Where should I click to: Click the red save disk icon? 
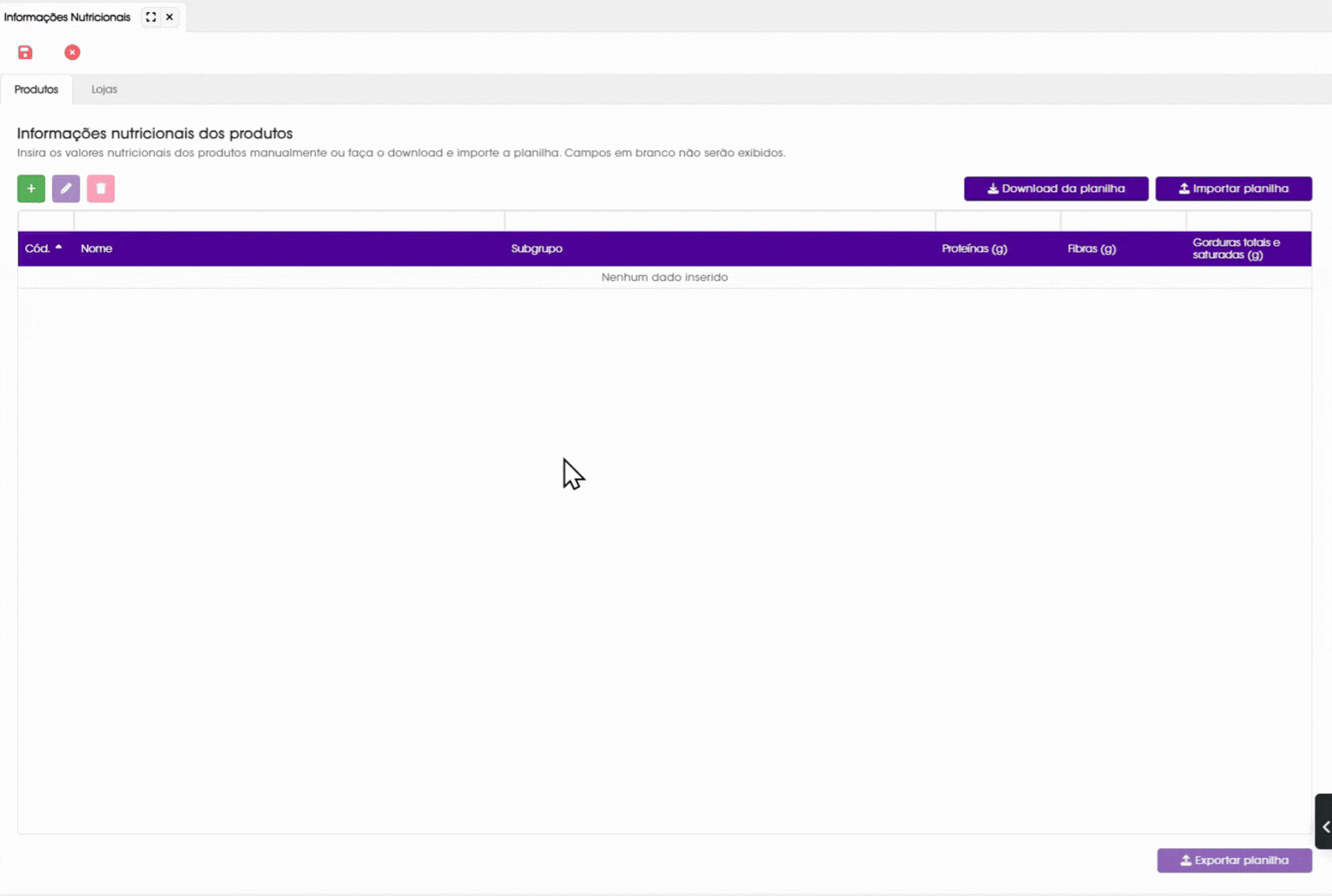[25, 52]
